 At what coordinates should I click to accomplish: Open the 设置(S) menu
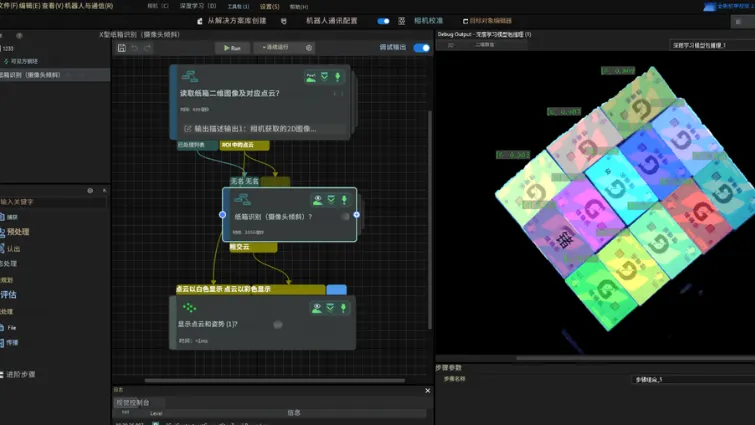coord(270,7)
